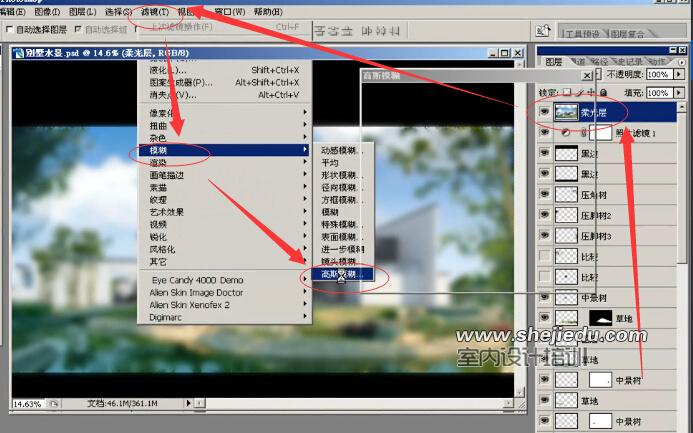Select 镜头模糊 in the blur submenu

click(343, 262)
